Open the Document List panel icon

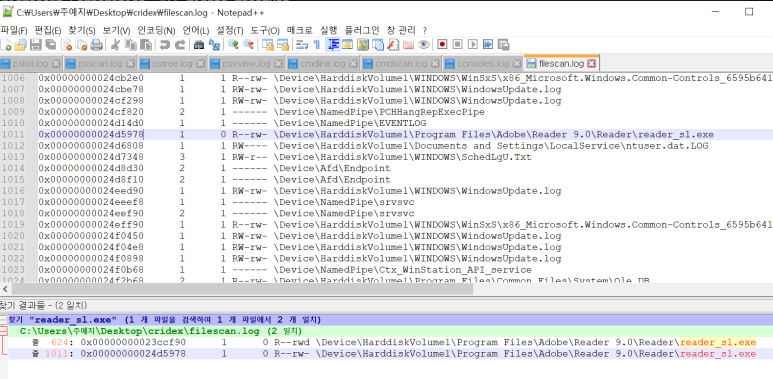tap(378, 45)
